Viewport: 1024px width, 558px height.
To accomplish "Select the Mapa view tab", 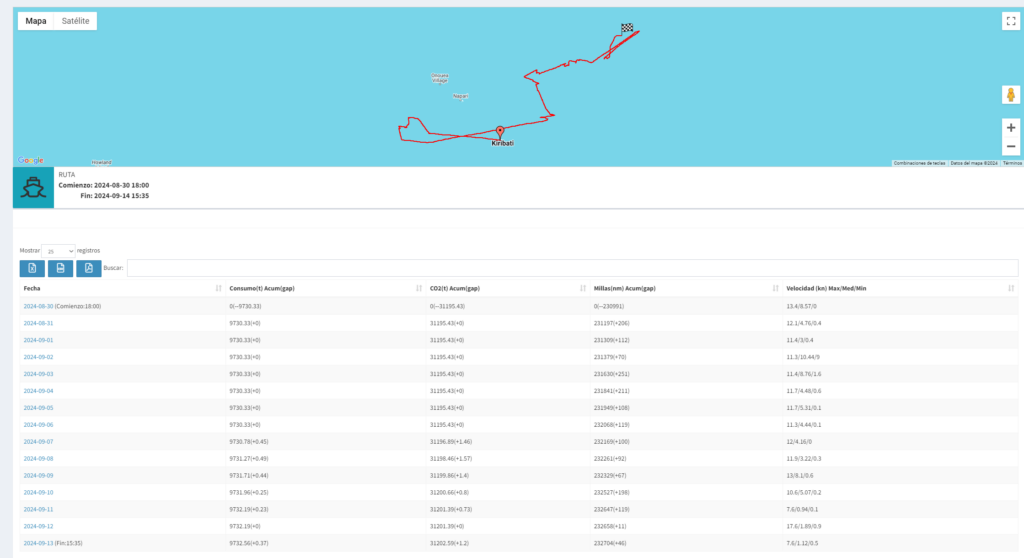I will [35, 21].
